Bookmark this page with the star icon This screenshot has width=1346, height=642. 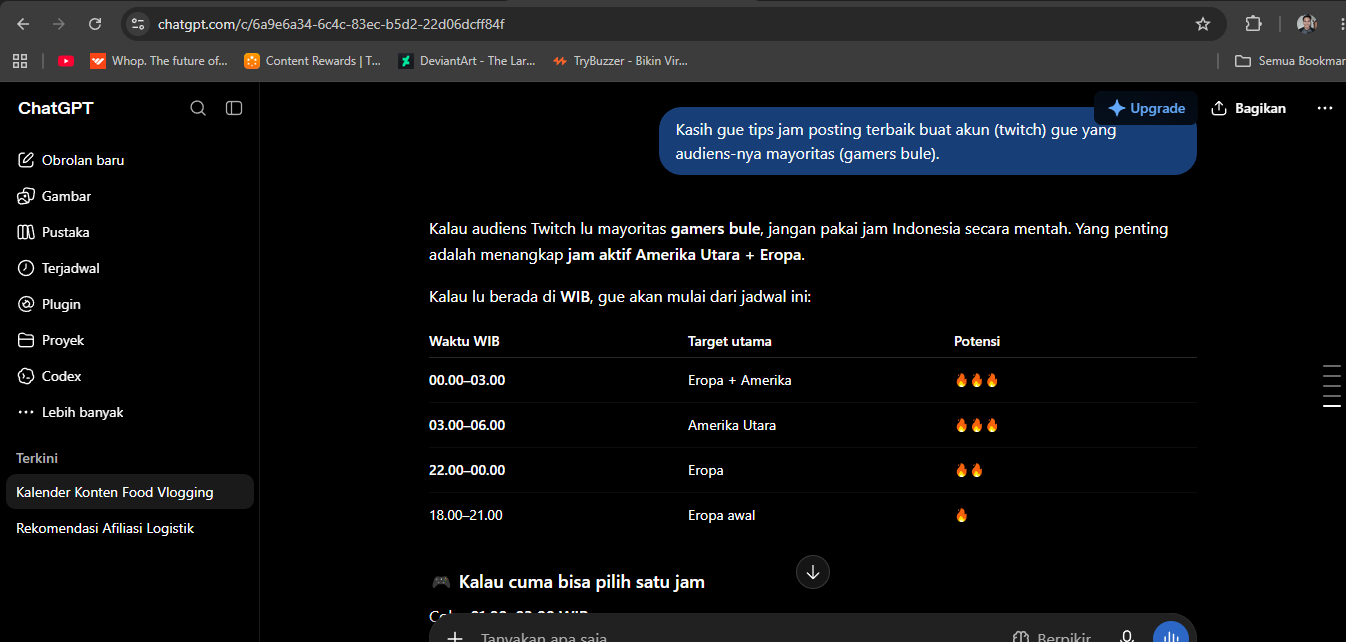[x=1203, y=24]
